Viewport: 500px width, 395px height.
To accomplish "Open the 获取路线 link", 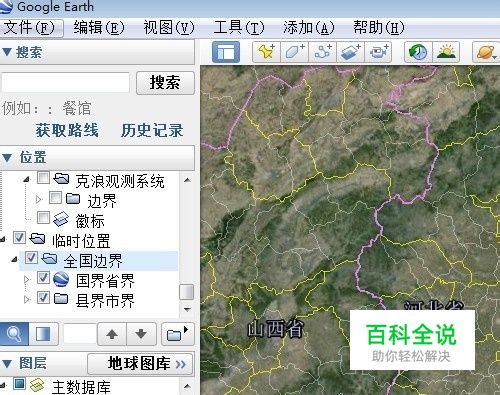I will coord(67,130).
